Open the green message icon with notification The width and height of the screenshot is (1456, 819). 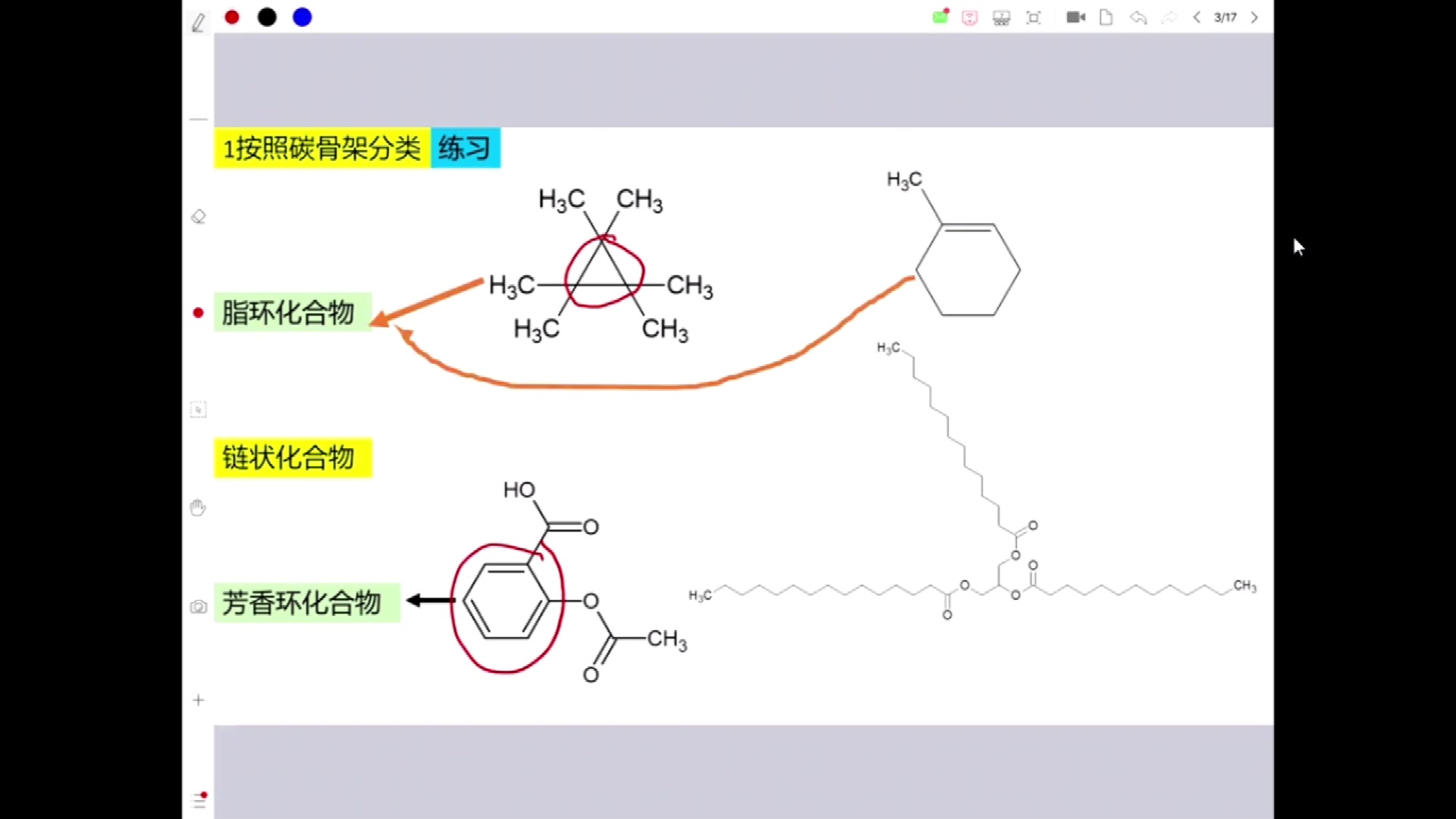pos(940,17)
